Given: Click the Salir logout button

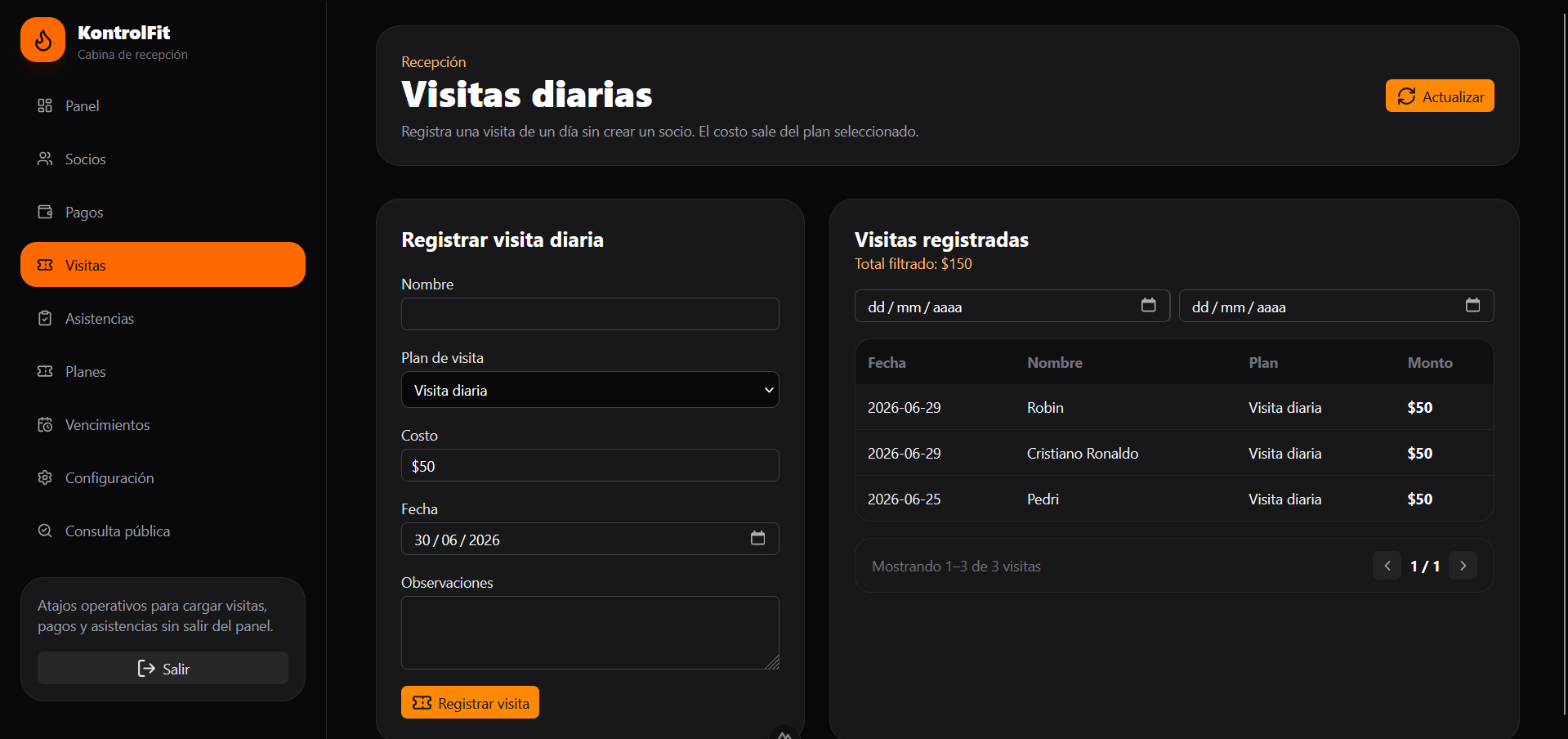Looking at the screenshot, I should pyautogui.click(x=163, y=668).
